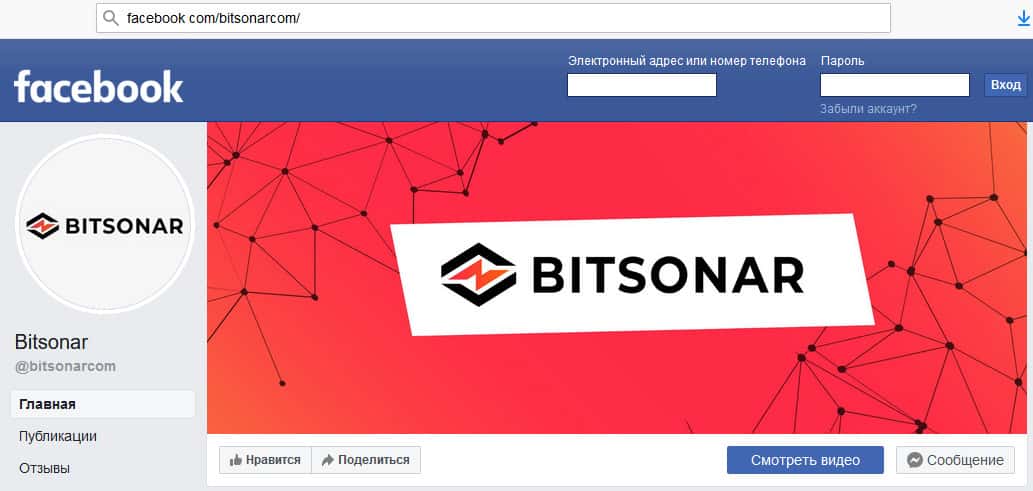Open the Забыли аккаунт? link

868,109
